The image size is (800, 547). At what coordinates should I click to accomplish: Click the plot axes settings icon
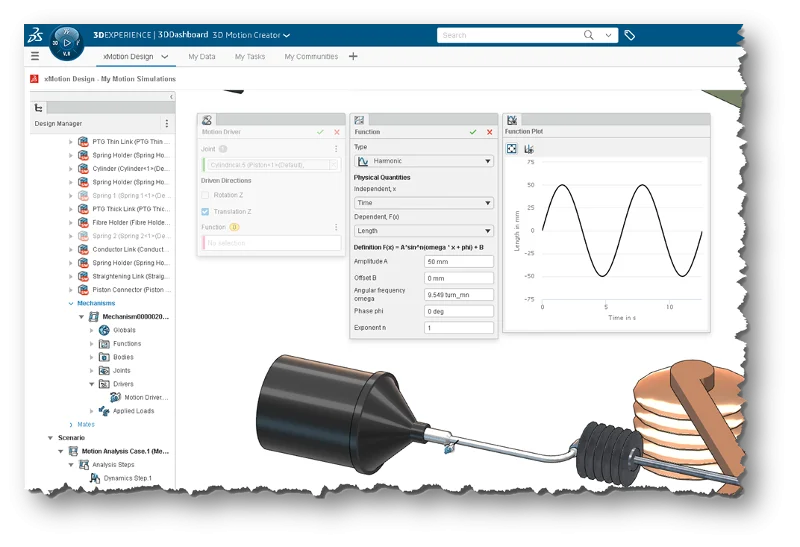click(x=529, y=149)
